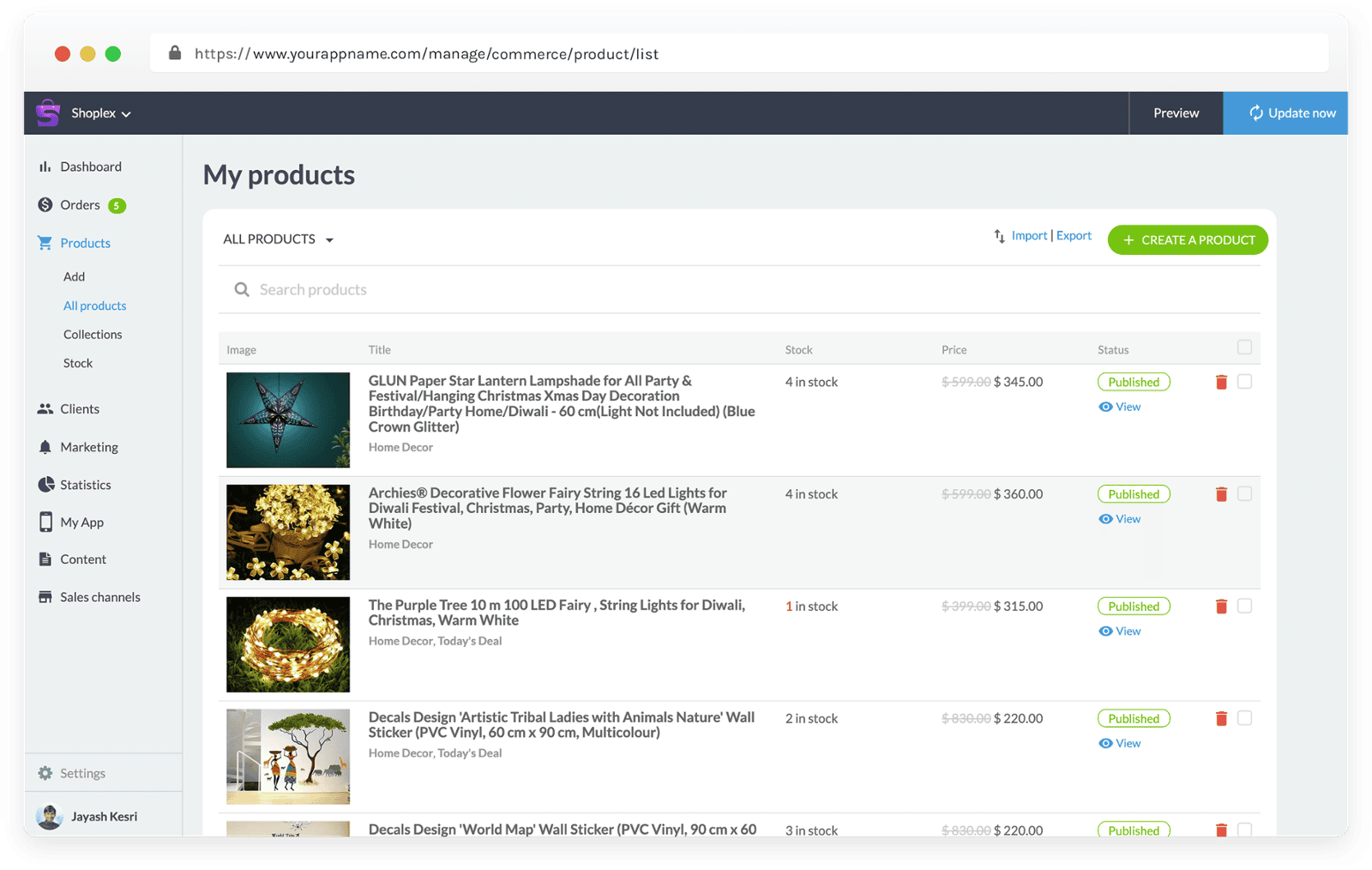Select the Dashboard icon in the sidebar
This screenshot has height=870, width=1372.
[x=45, y=166]
